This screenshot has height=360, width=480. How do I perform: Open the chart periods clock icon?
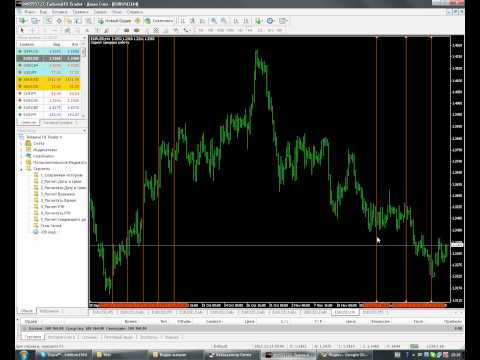[270, 21]
